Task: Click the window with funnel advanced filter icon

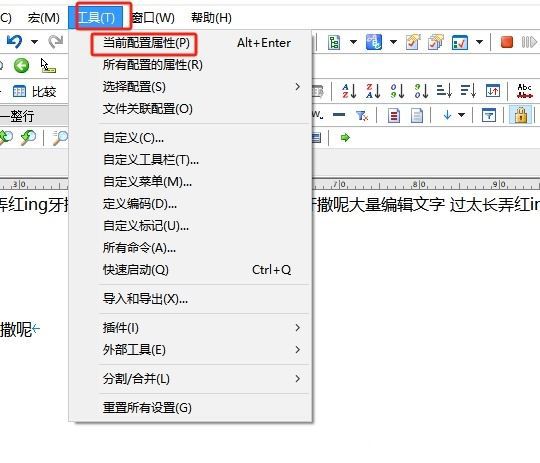Action: [x=489, y=115]
